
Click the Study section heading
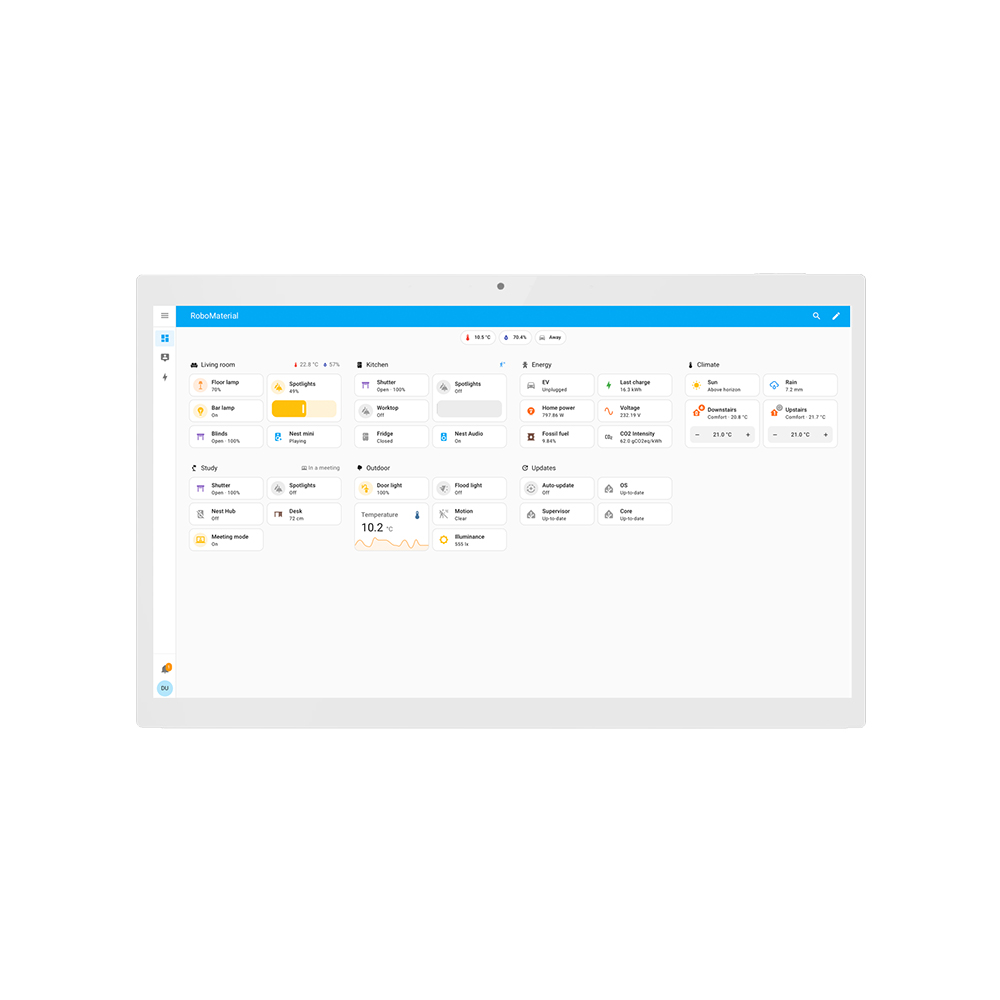coord(209,468)
